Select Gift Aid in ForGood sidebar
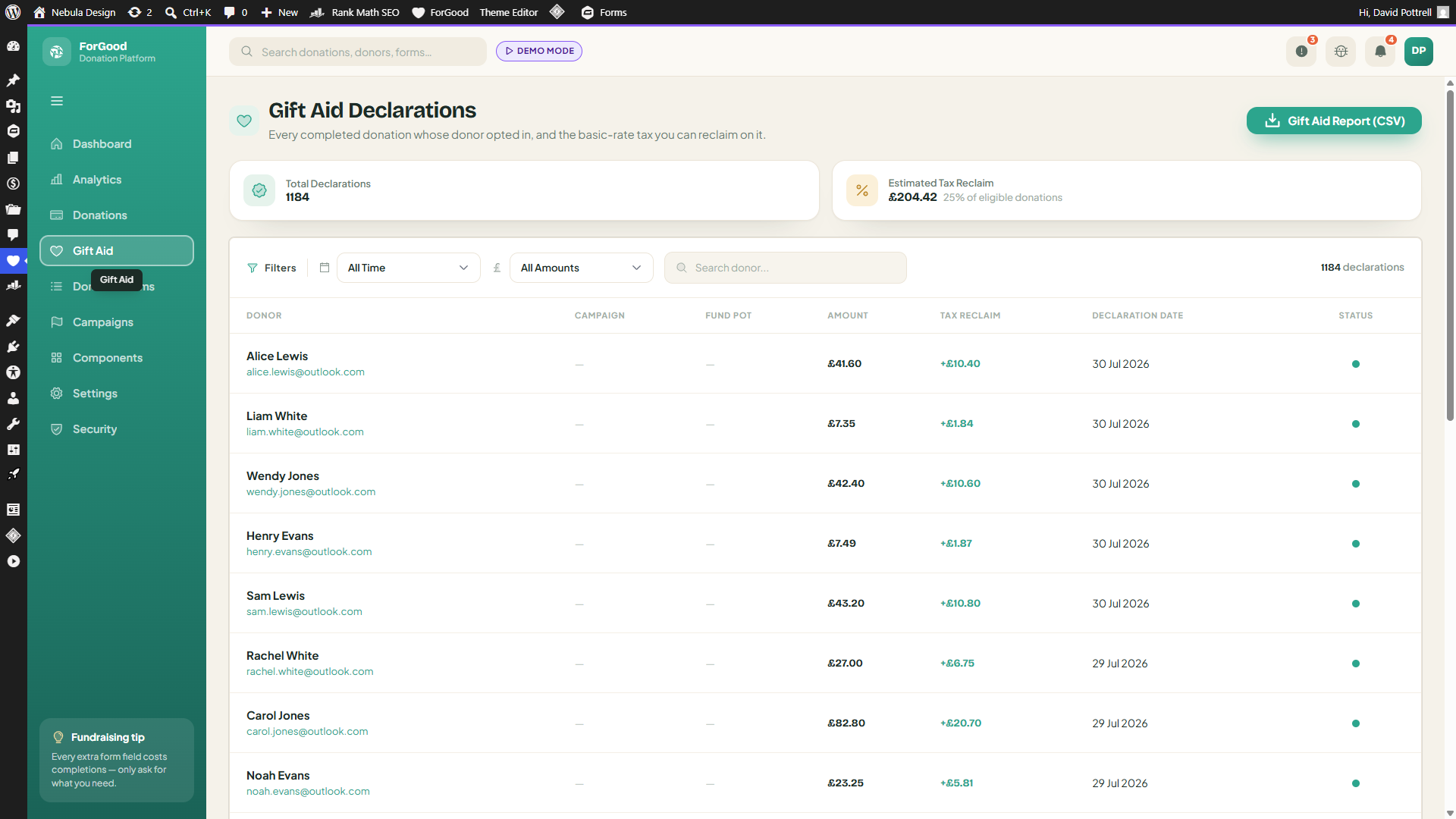 point(117,251)
